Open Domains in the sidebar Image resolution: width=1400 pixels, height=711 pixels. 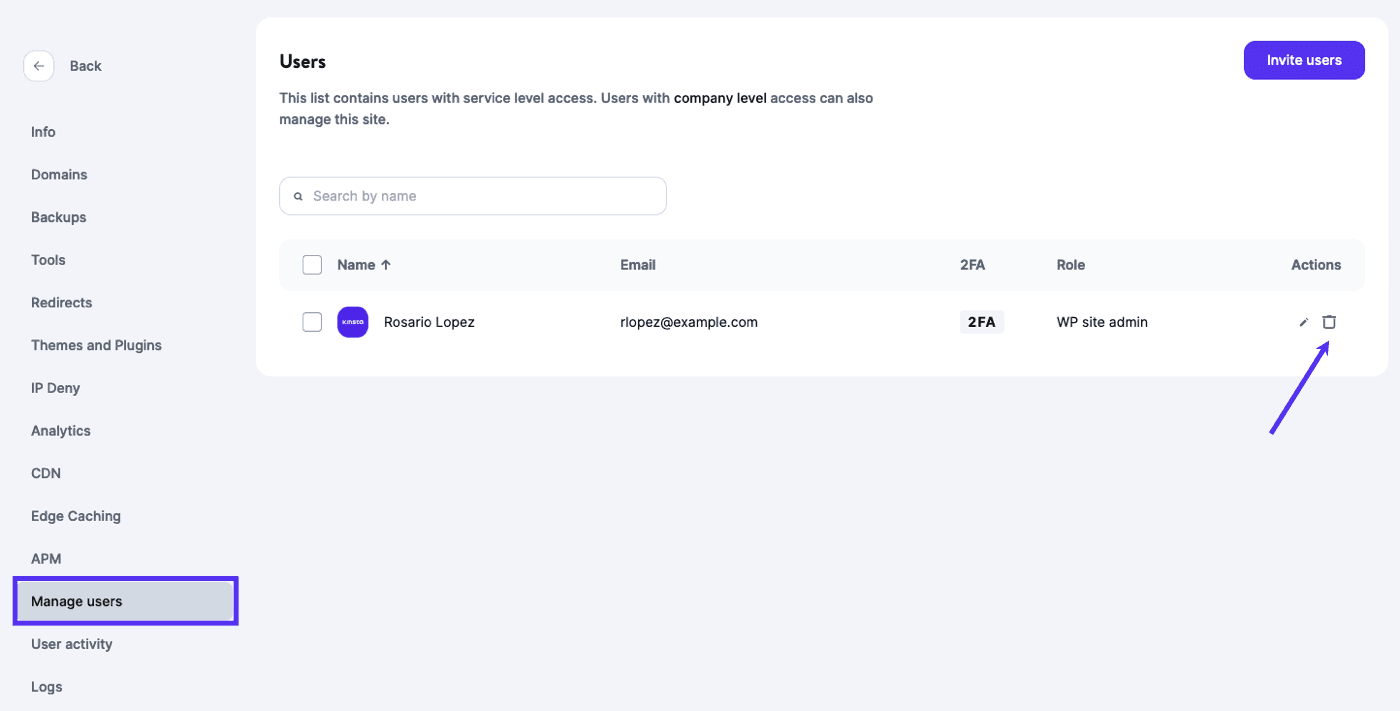point(58,174)
